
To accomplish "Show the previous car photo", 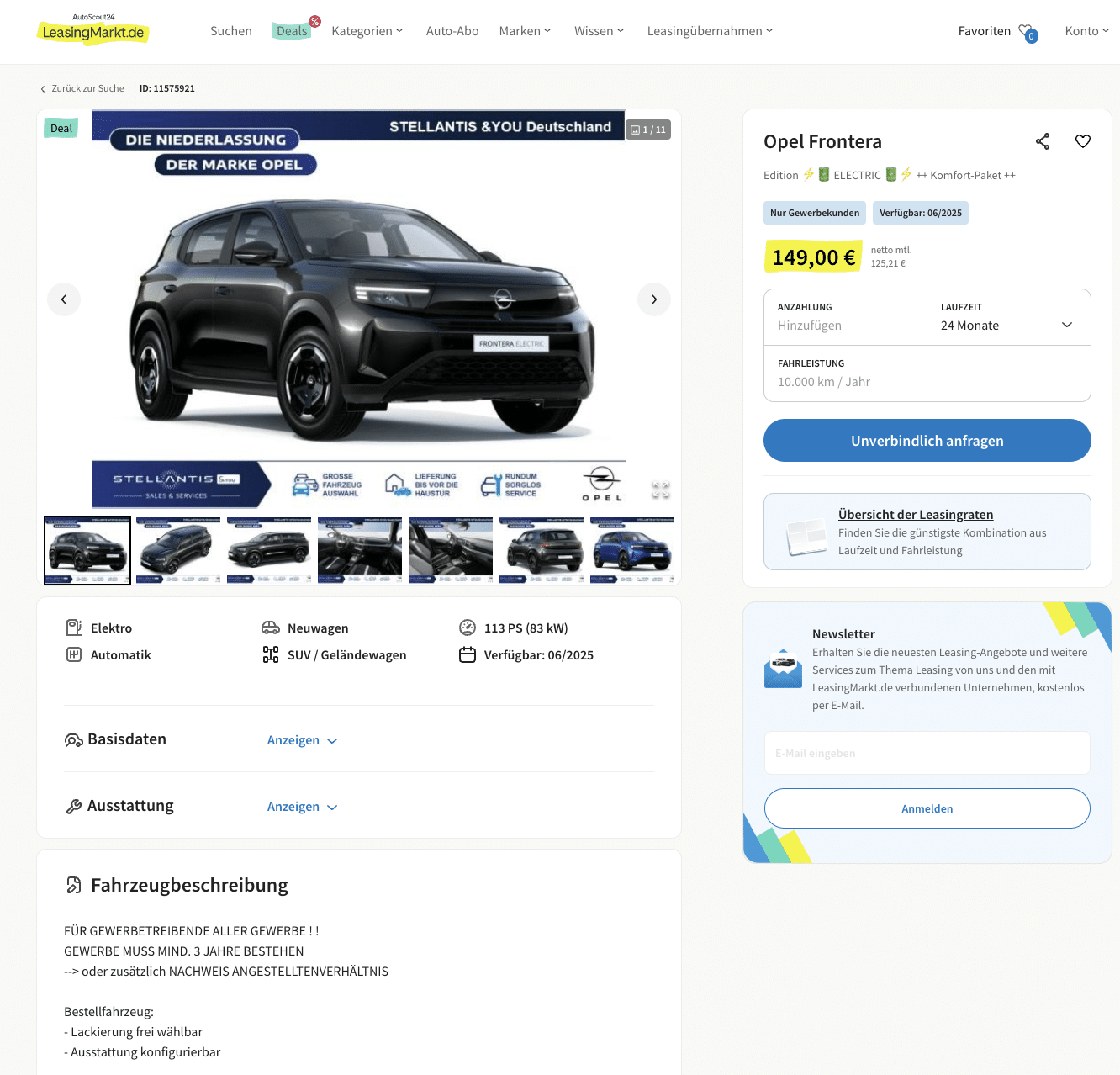I will pyautogui.click(x=64, y=299).
